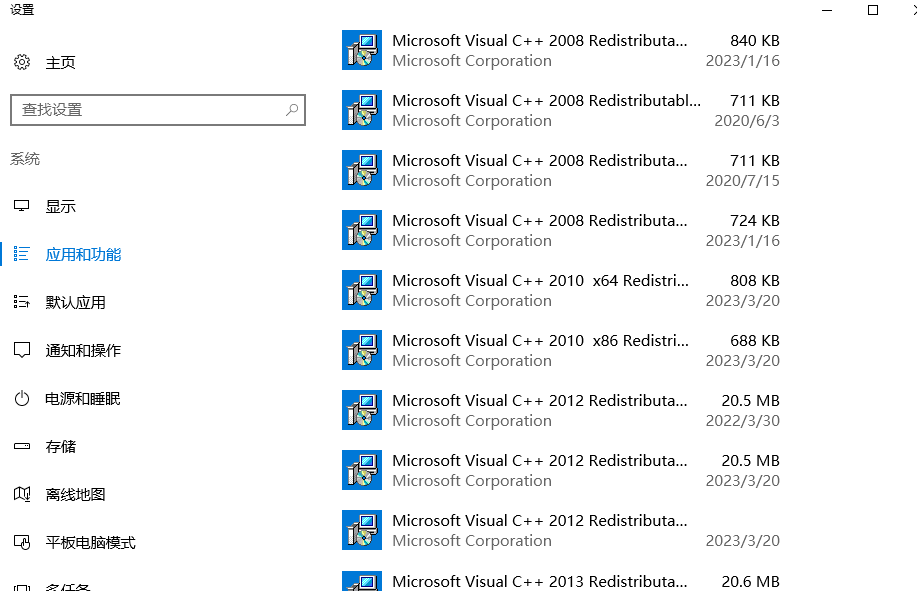Click inside the 查找设置 search box
The width and height of the screenshot is (917, 591).
coord(158,110)
